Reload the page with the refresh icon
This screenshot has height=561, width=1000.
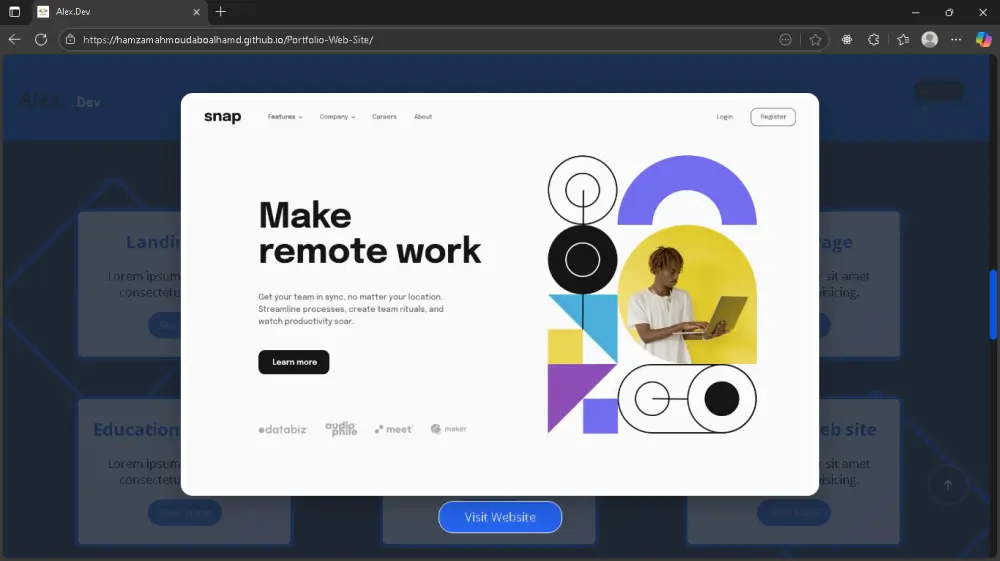41,40
